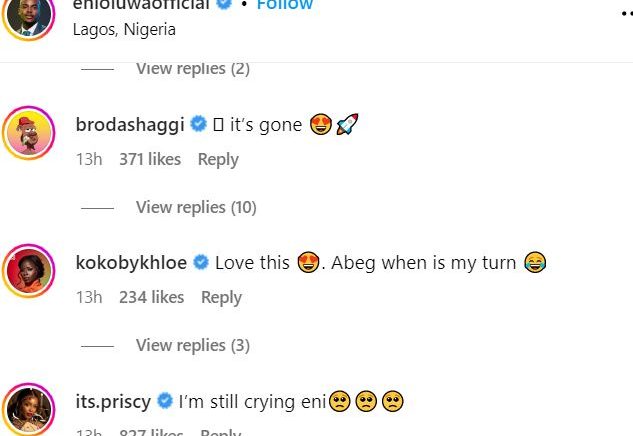Open the kokobykhloe username link

point(132,263)
